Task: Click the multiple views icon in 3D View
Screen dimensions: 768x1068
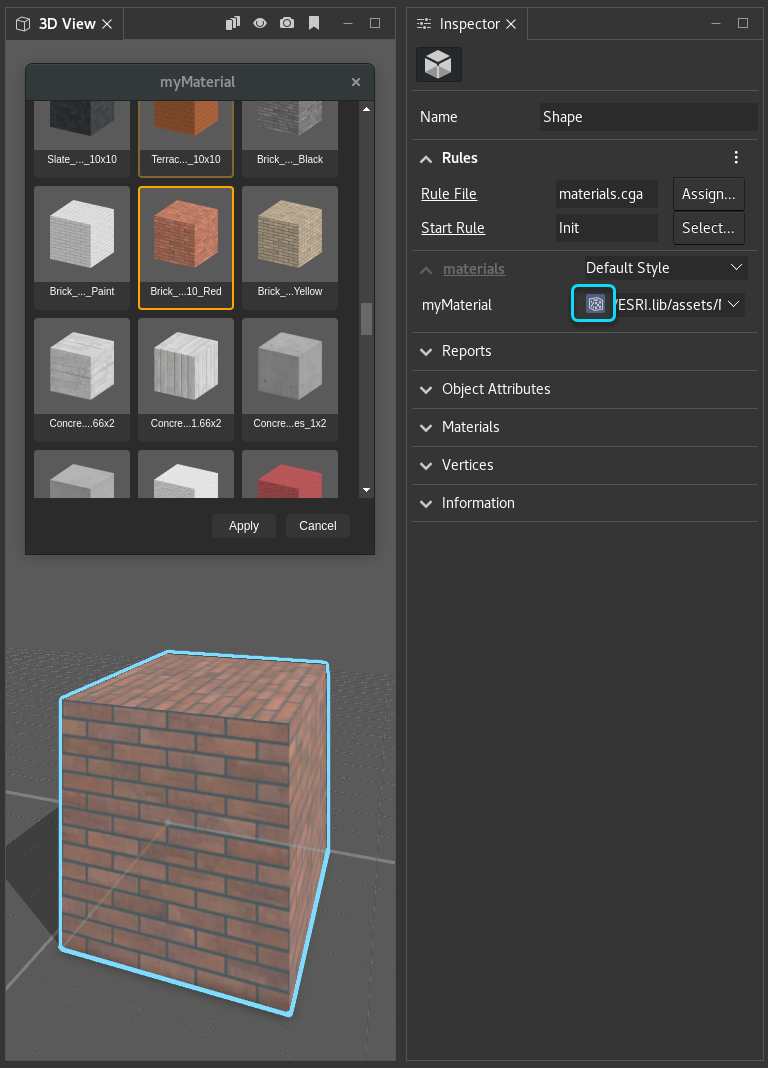Action: [x=232, y=23]
